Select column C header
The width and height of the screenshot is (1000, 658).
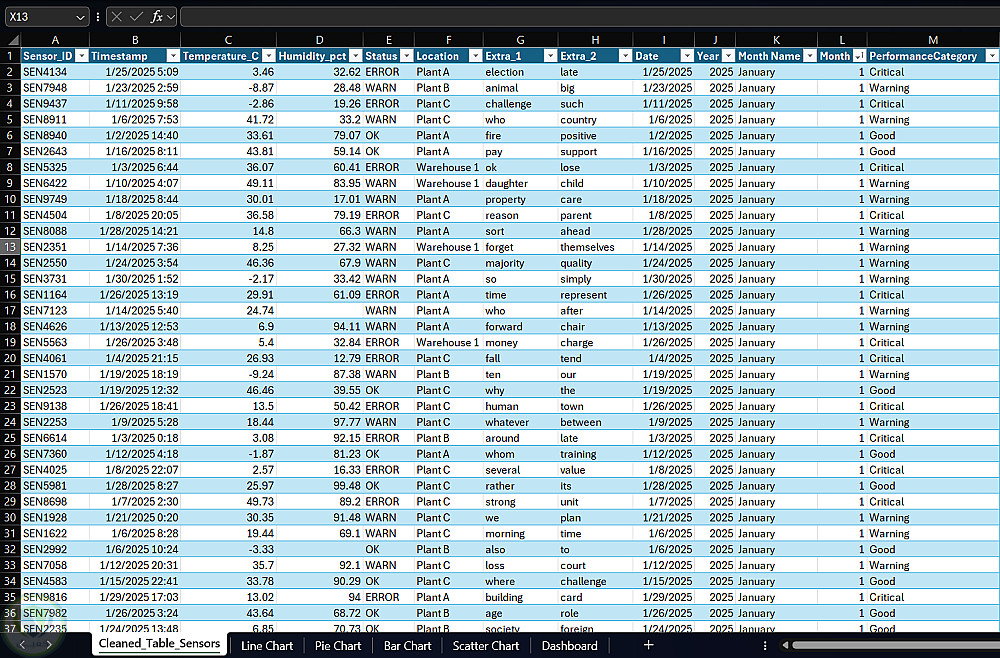point(228,40)
